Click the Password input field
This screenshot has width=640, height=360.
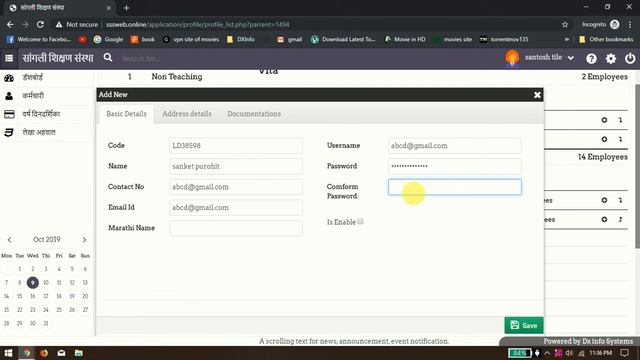pyautogui.click(x=455, y=166)
